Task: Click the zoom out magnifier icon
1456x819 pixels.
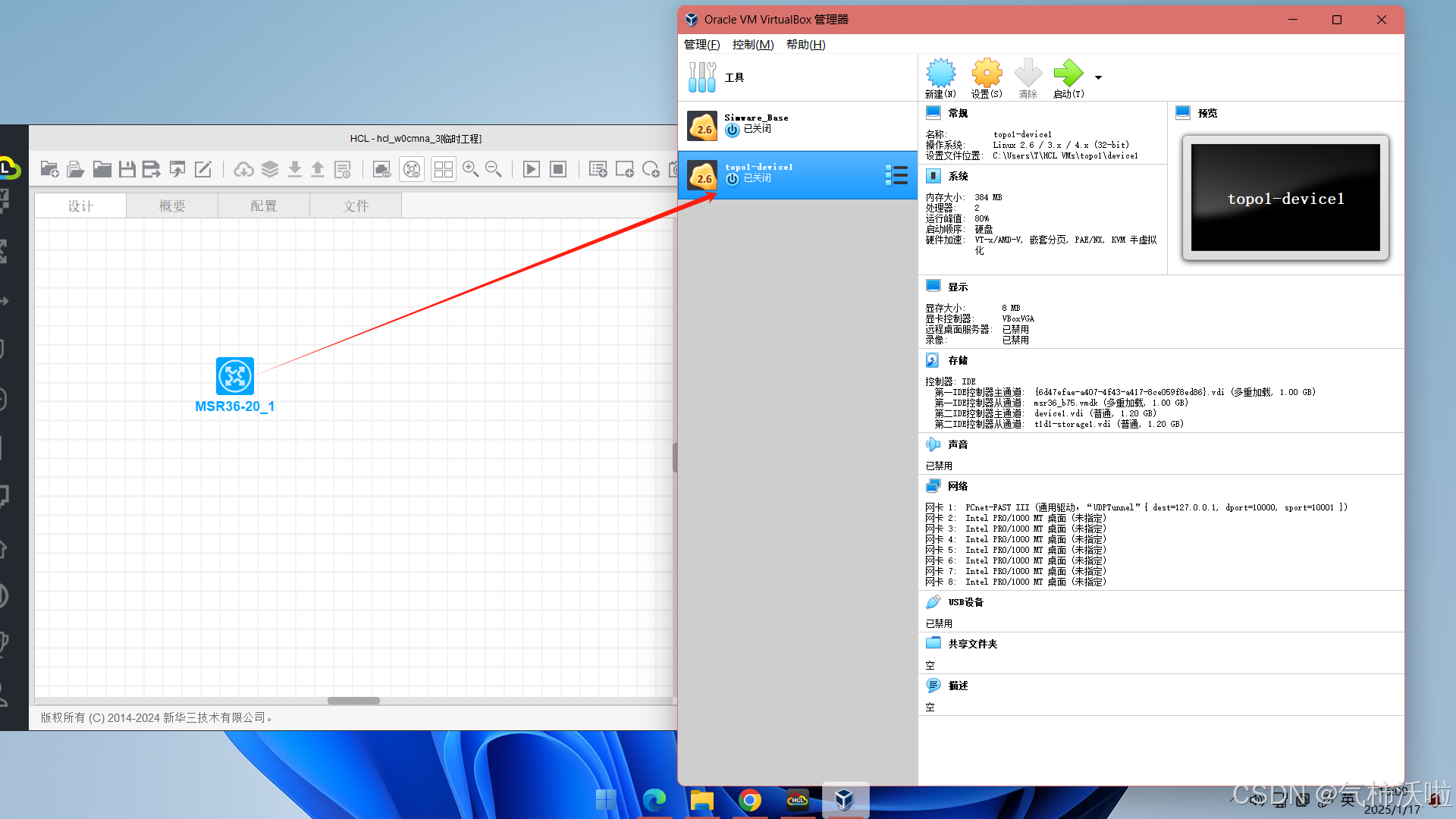Action: (494, 169)
